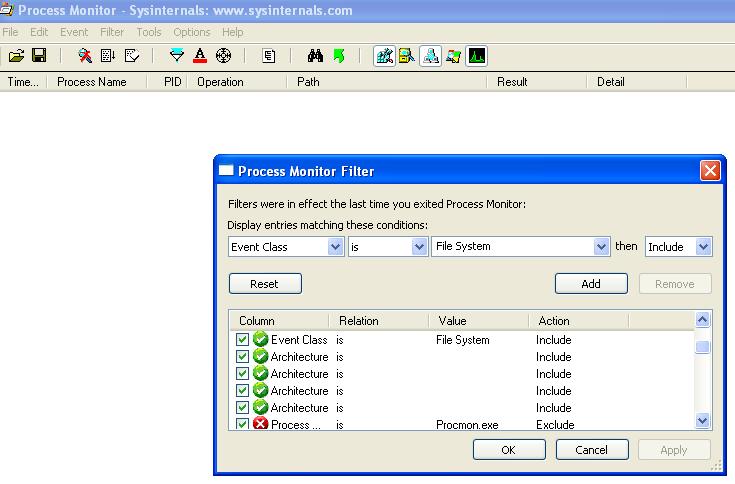This screenshot has height=484, width=735.
Task: Click the Process Monitor Filter dialog title icon
Action: [x=226, y=170]
